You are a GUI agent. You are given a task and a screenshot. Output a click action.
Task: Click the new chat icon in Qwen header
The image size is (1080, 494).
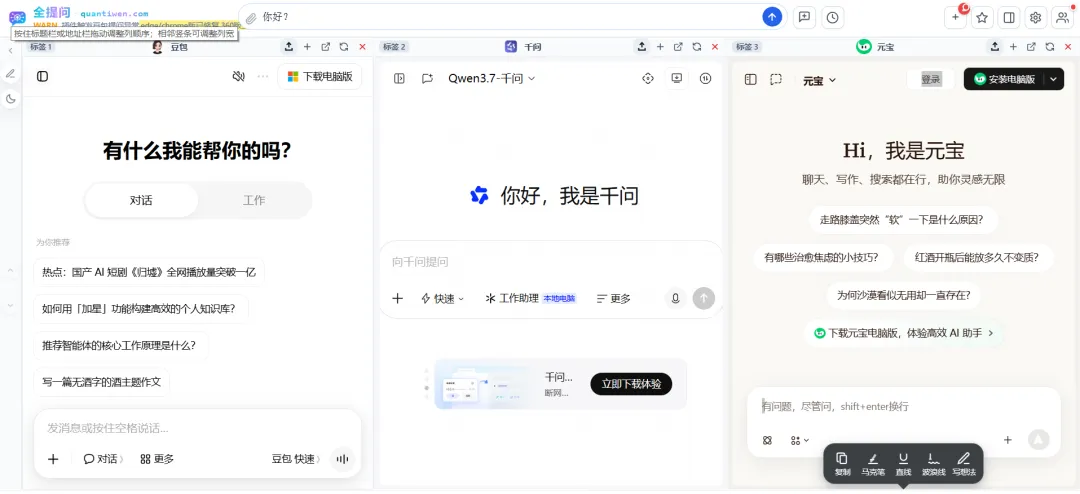[x=427, y=79]
